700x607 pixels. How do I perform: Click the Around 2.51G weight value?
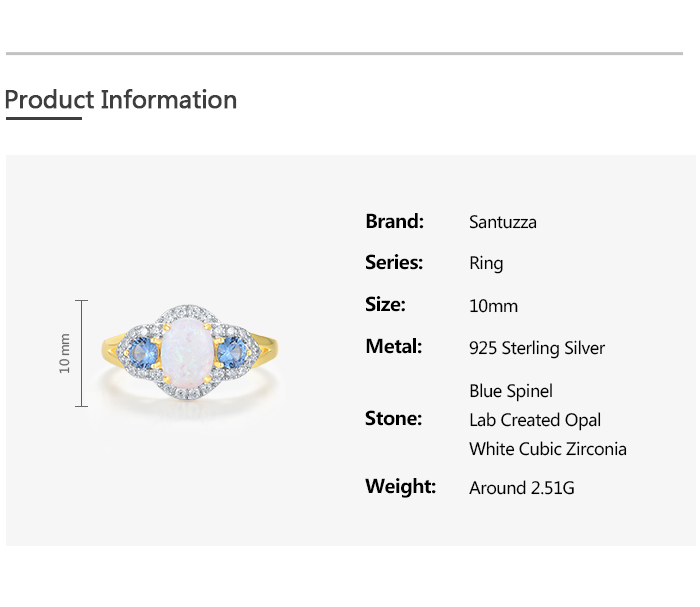click(x=522, y=488)
